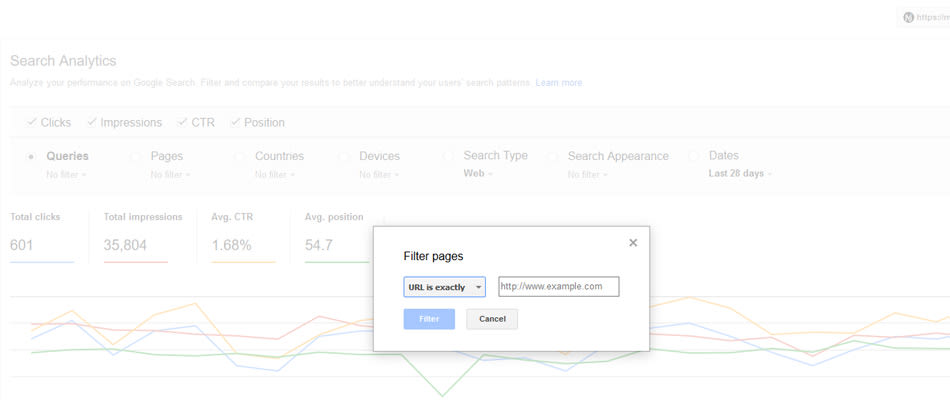The height and width of the screenshot is (400, 950).
Task: Click the Avg. position value 54.7
Action: tap(319, 245)
